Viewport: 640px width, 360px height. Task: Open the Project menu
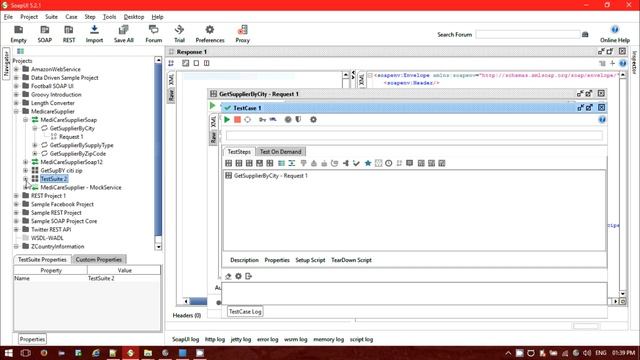[x=29, y=17]
